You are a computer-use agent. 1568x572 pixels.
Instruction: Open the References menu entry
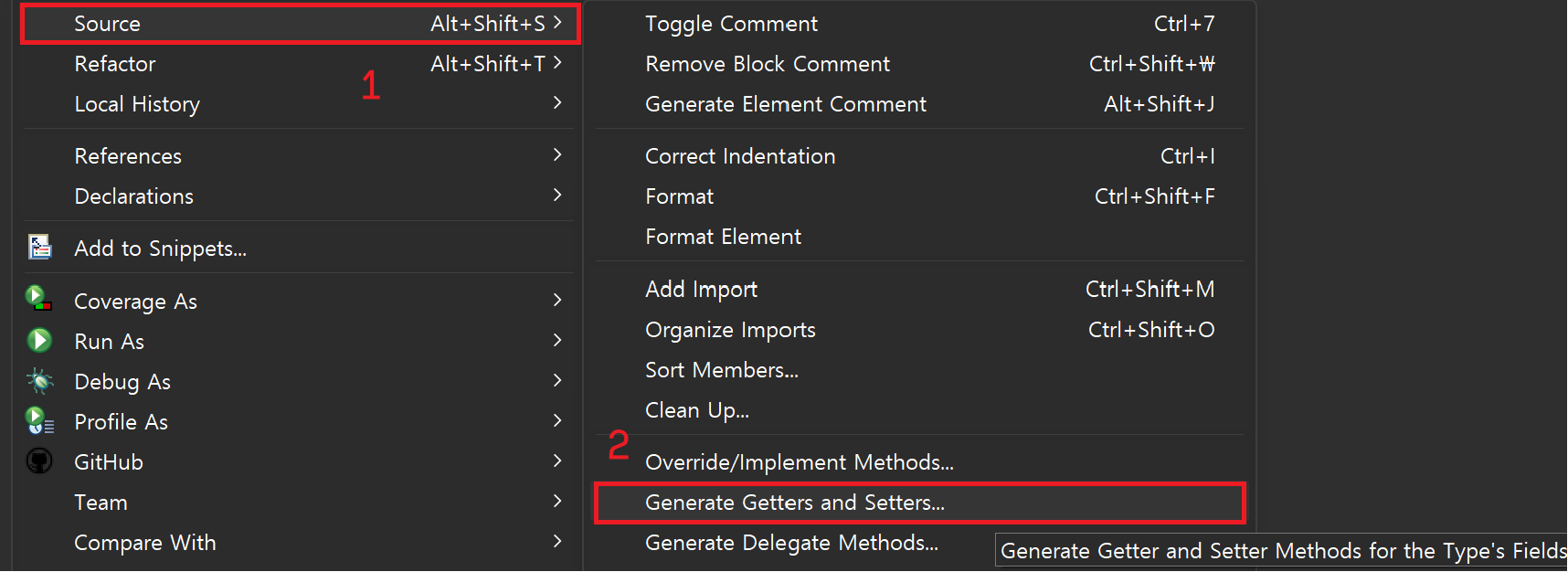[x=300, y=156]
